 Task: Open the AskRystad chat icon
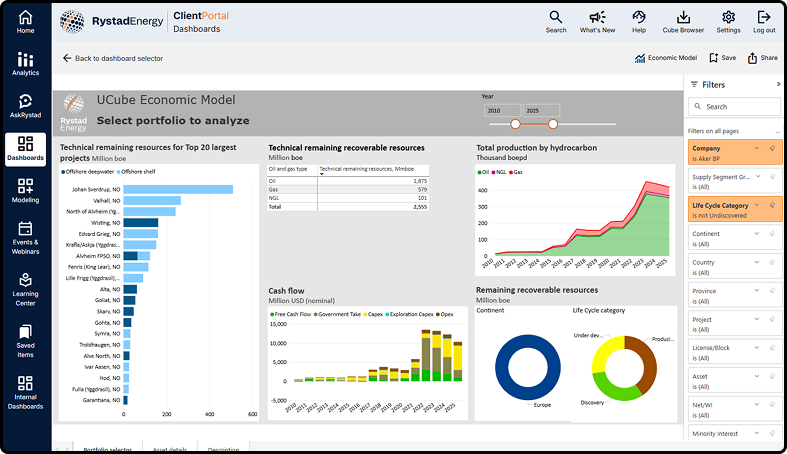point(25,106)
